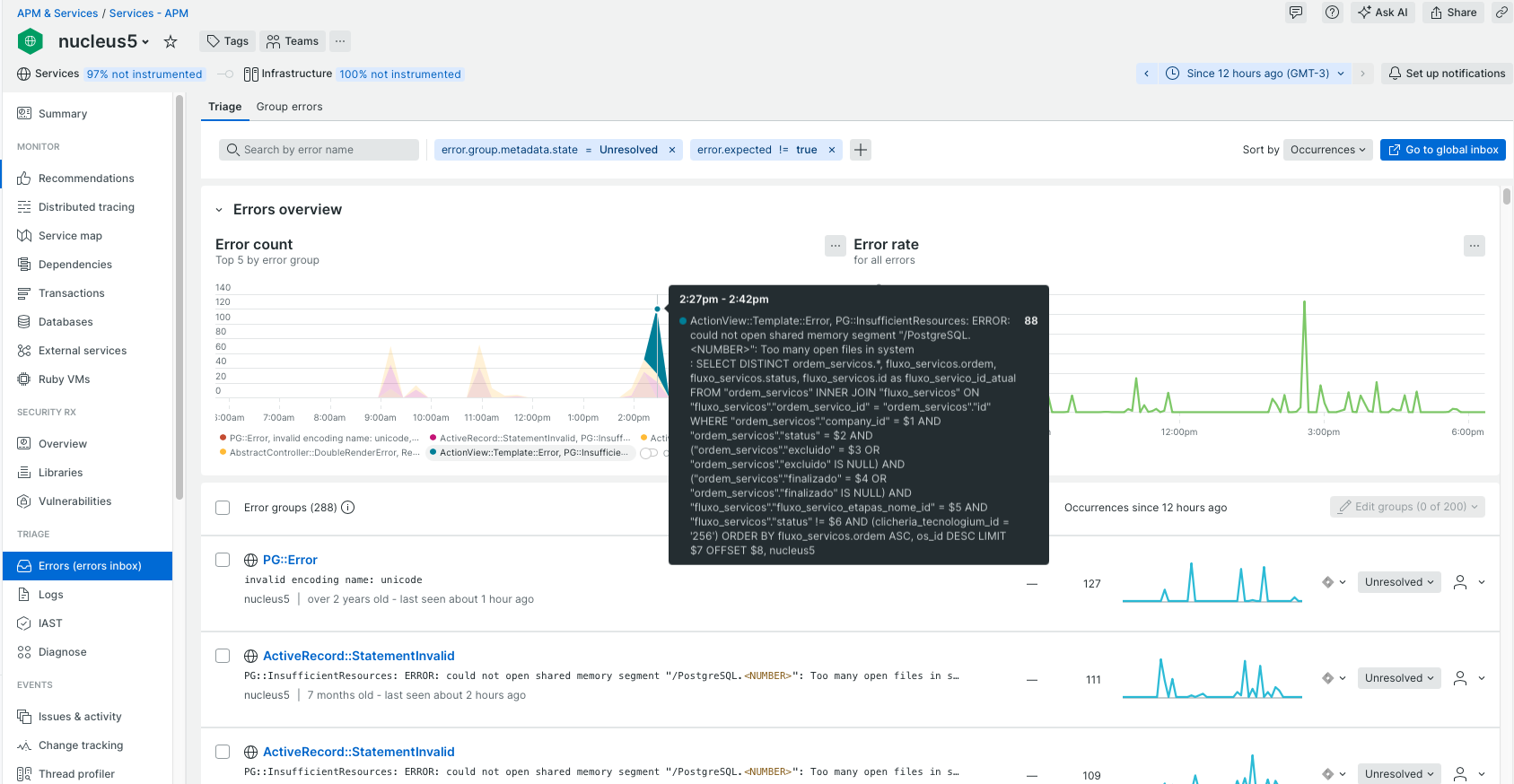Click Search by error name field
1514x784 pixels.
tap(319, 150)
